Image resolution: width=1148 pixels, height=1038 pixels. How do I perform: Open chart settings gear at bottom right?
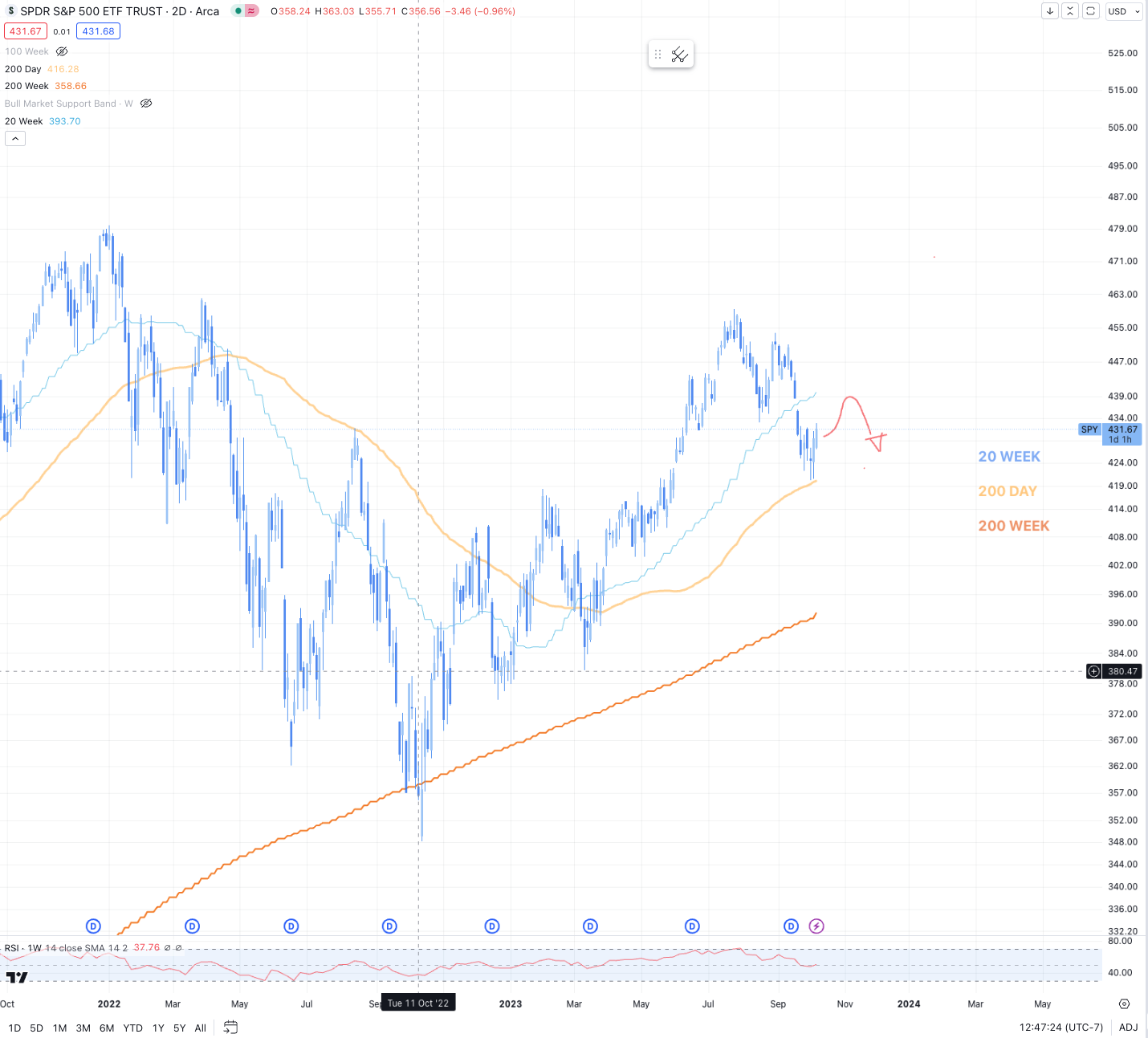pyautogui.click(x=1124, y=1003)
